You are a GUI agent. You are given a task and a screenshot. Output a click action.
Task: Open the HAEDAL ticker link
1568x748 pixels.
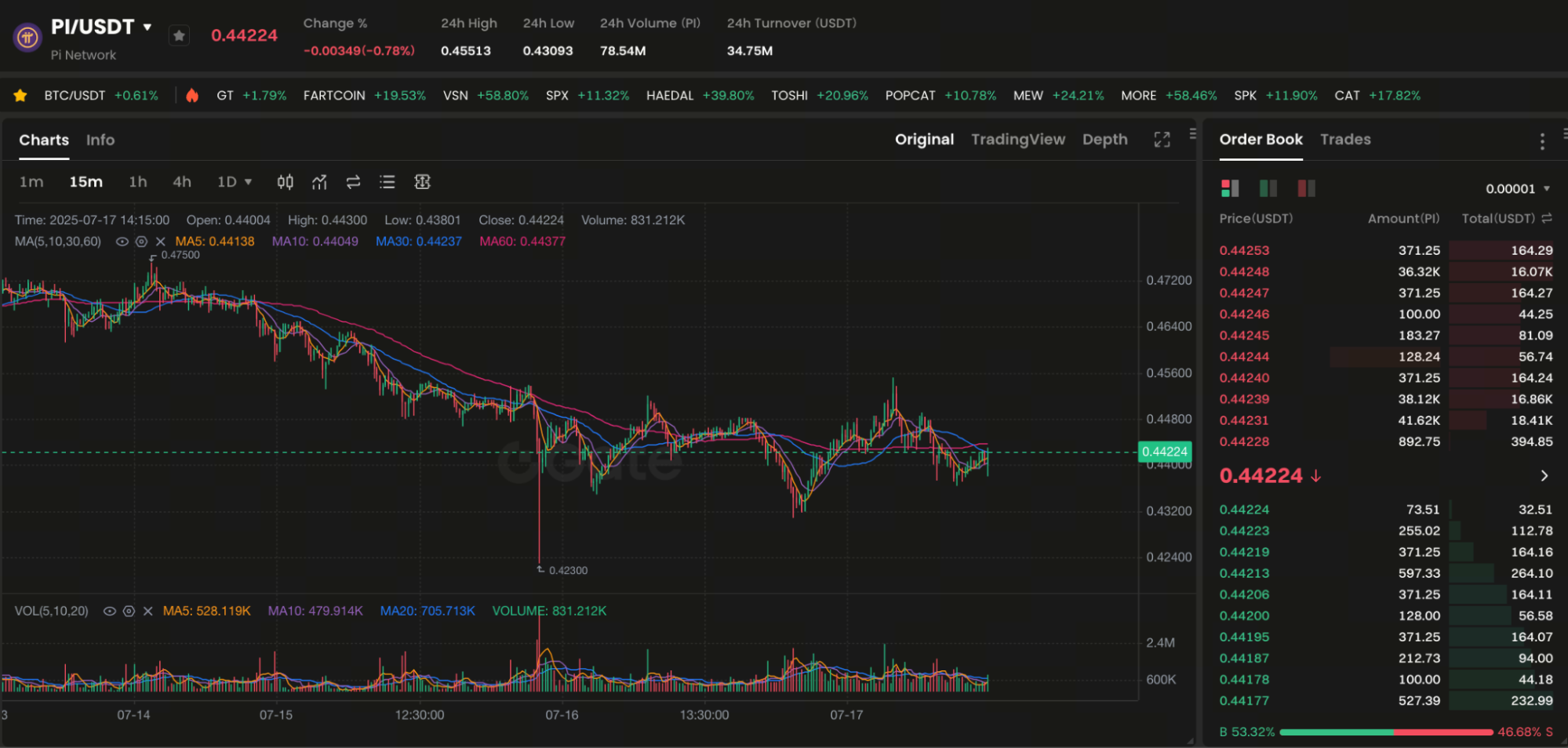pos(700,96)
